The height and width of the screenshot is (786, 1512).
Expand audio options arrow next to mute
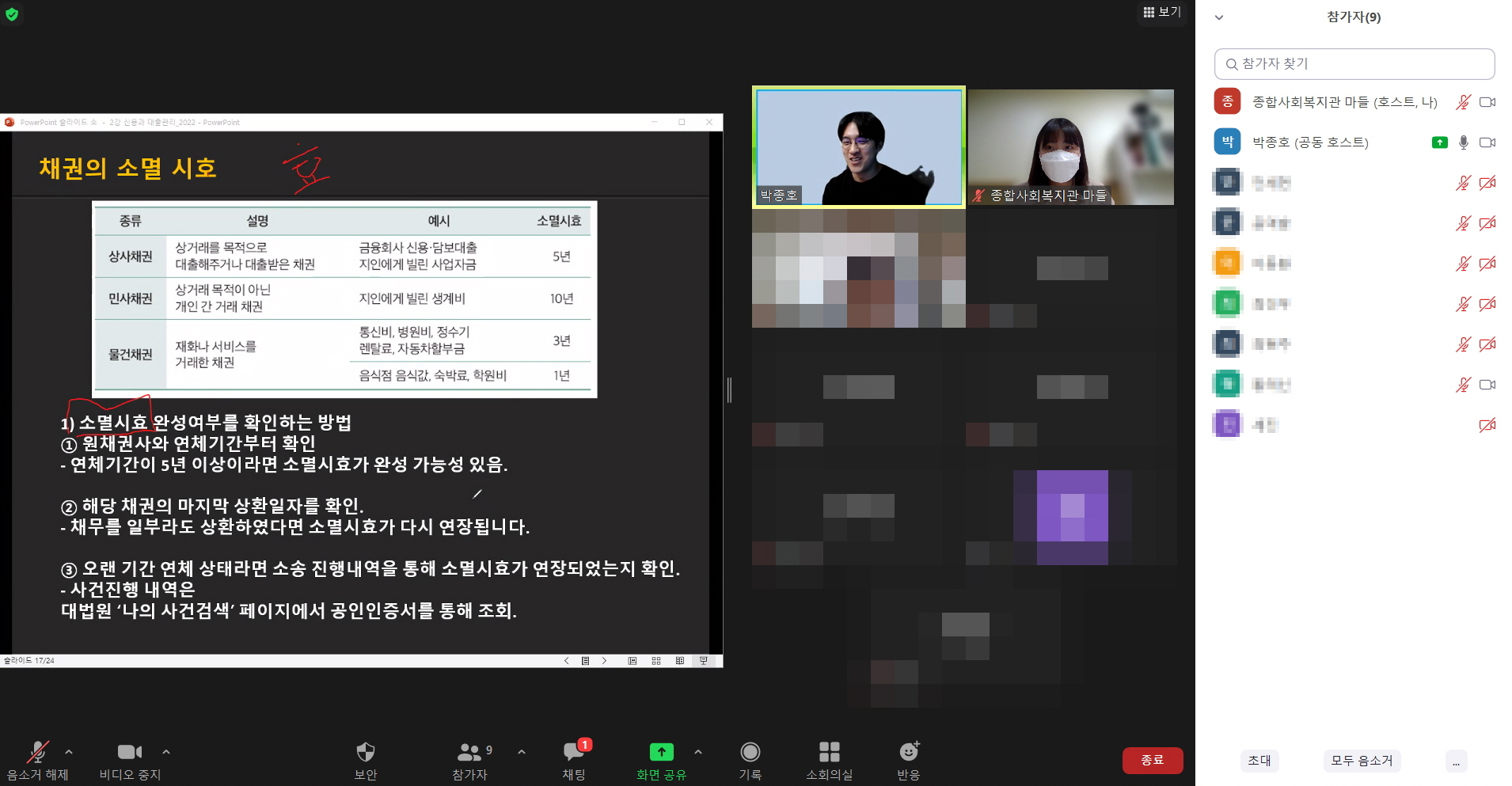point(69,752)
